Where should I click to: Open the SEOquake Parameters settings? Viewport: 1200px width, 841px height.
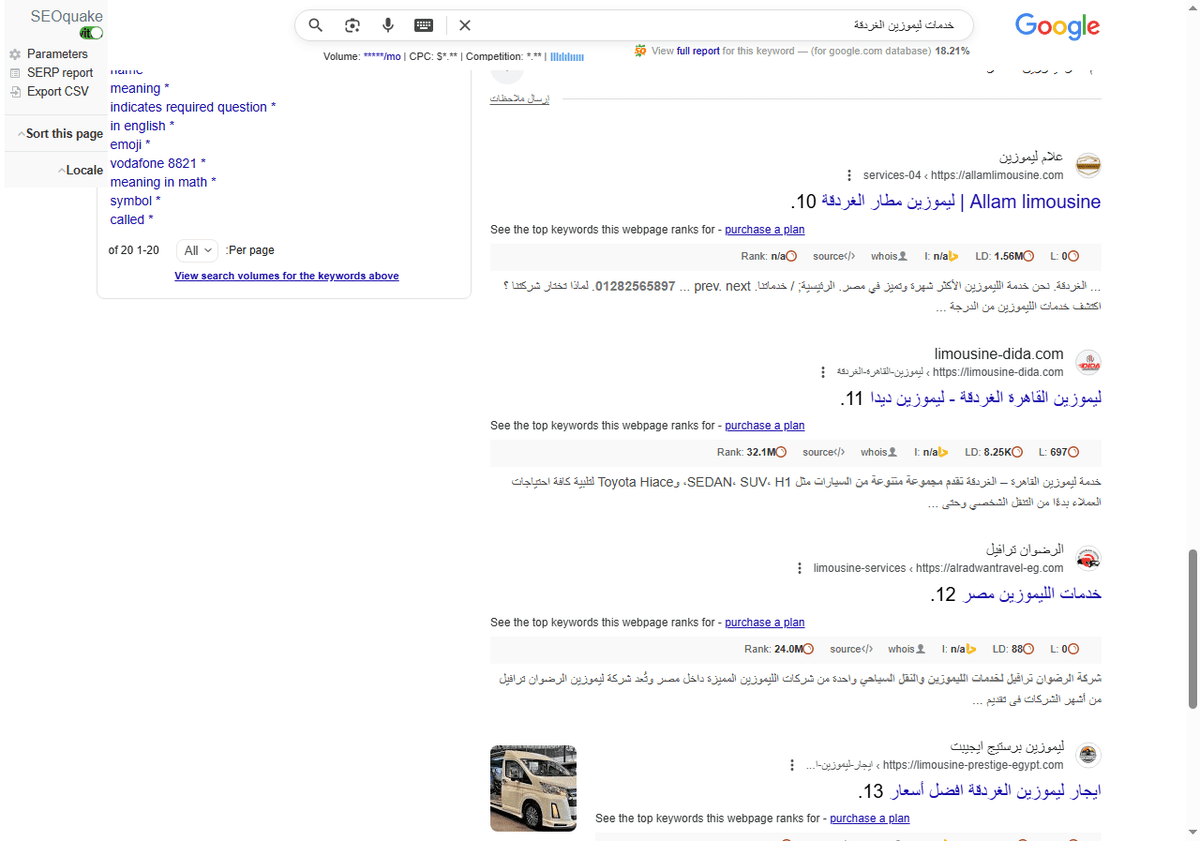click(55, 53)
